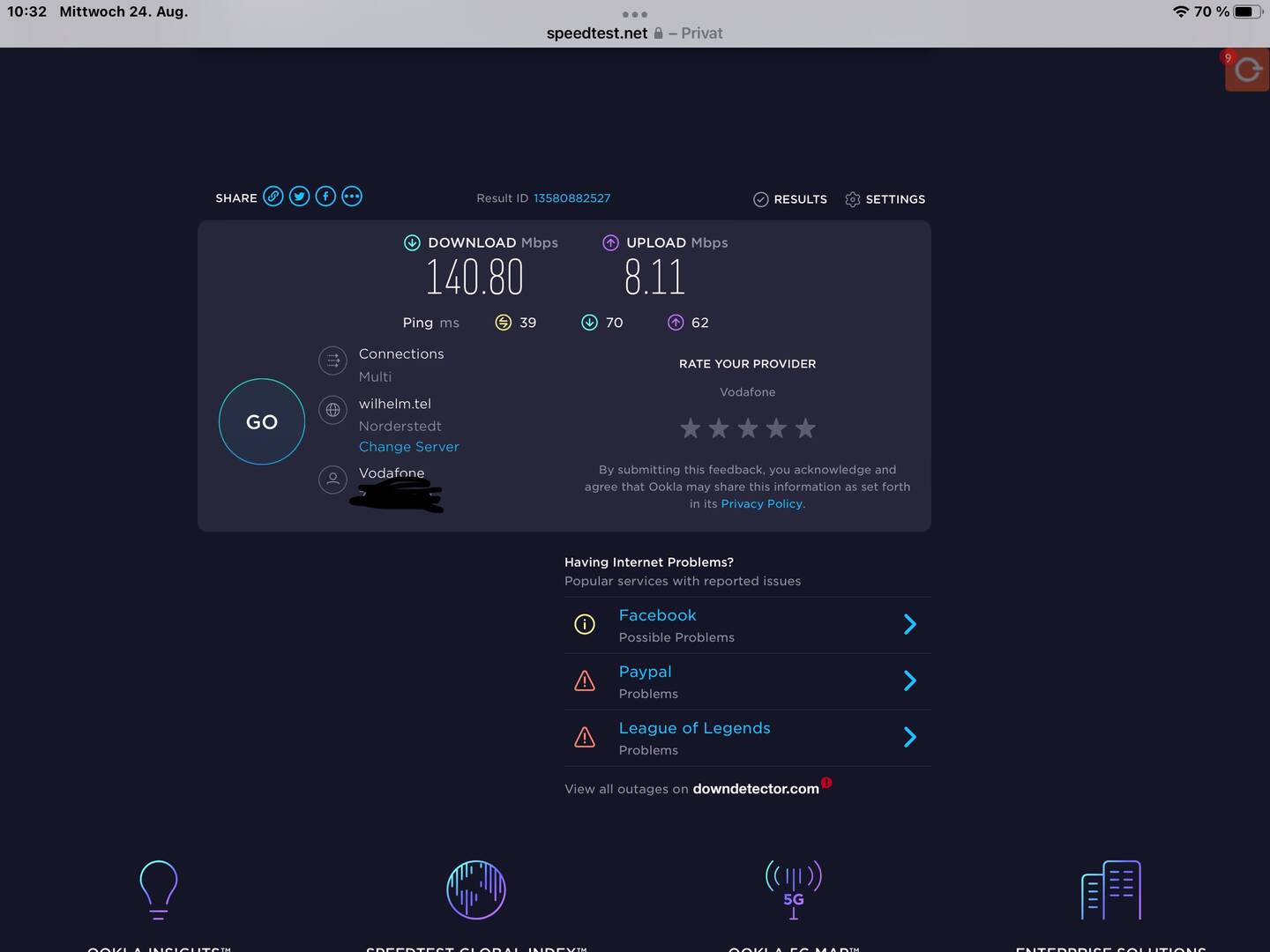This screenshot has width=1270, height=952.
Task: Expand League of Legends row chevron
Action: click(x=910, y=737)
